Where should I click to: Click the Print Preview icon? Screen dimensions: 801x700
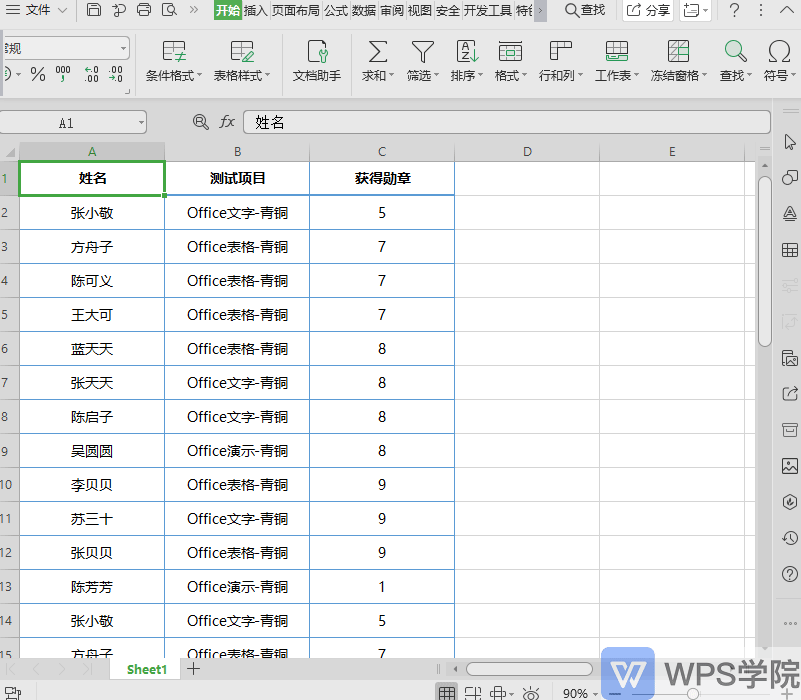[169, 10]
